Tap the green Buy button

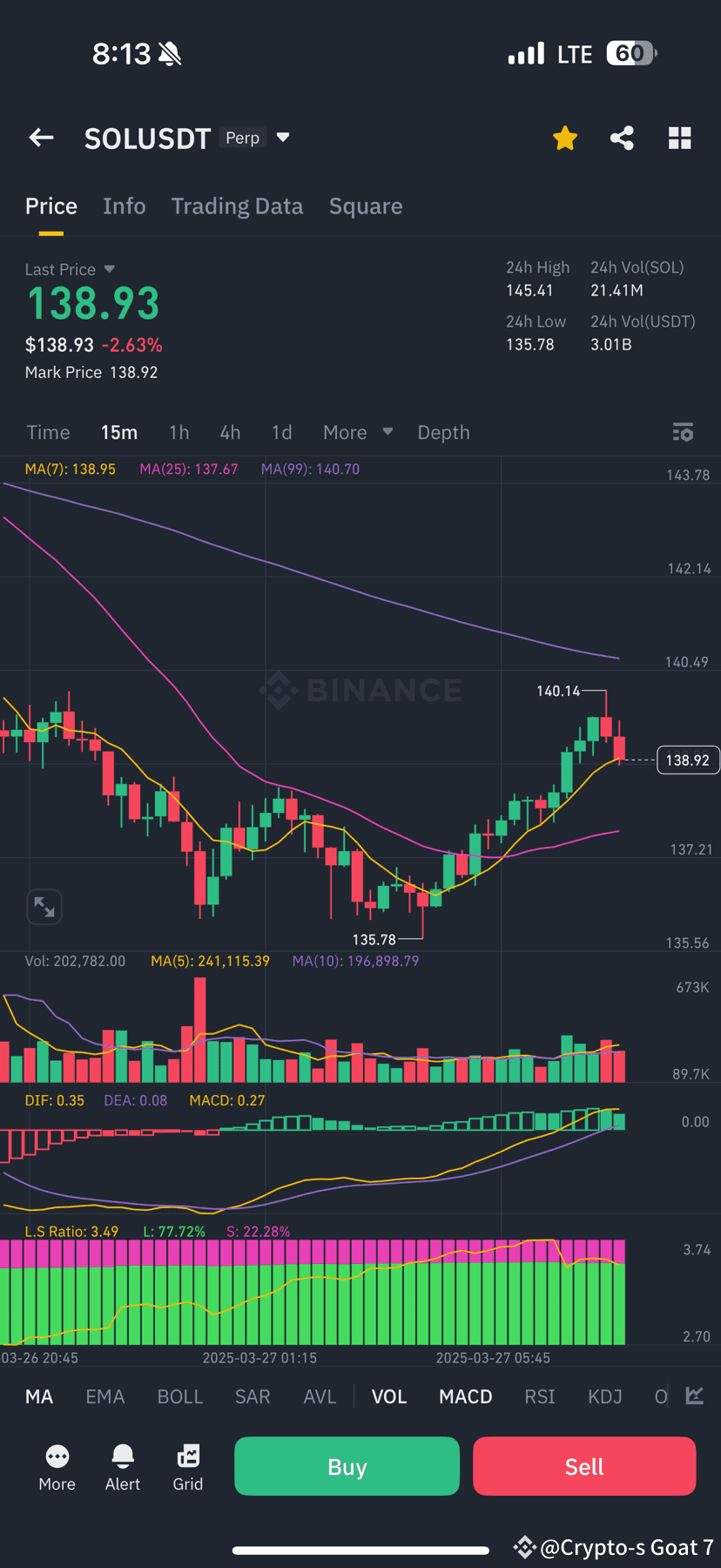[x=347, y=1466]
